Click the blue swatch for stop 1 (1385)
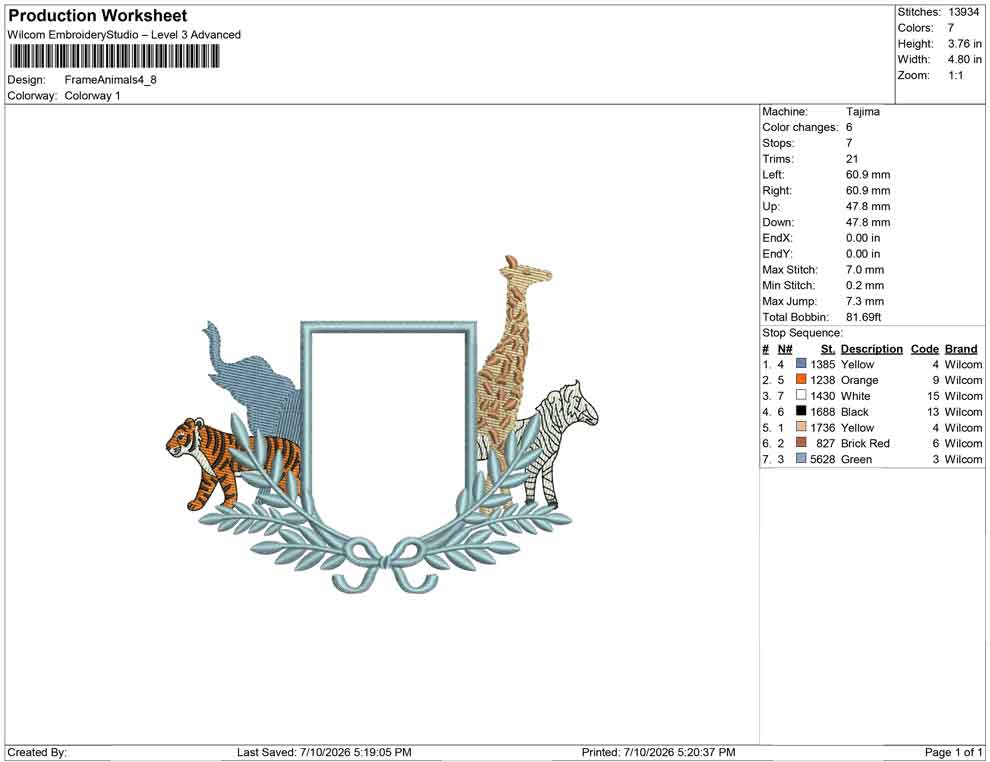This screenshot has width=990, height=762. (801, 364)
